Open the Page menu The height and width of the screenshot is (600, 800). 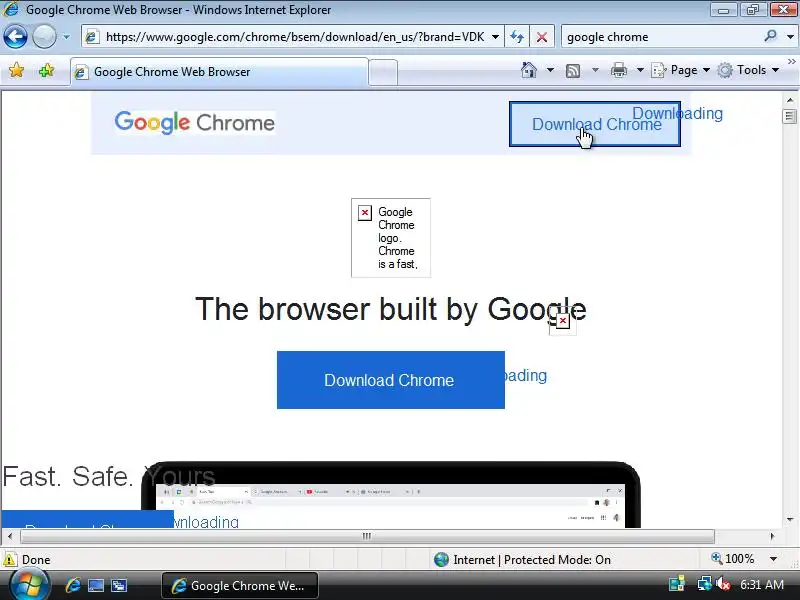pyautogui.click(x=681, y=70)
